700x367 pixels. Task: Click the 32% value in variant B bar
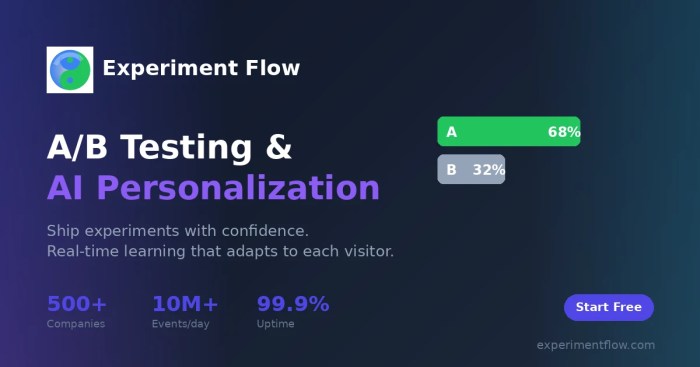[489, 170]
